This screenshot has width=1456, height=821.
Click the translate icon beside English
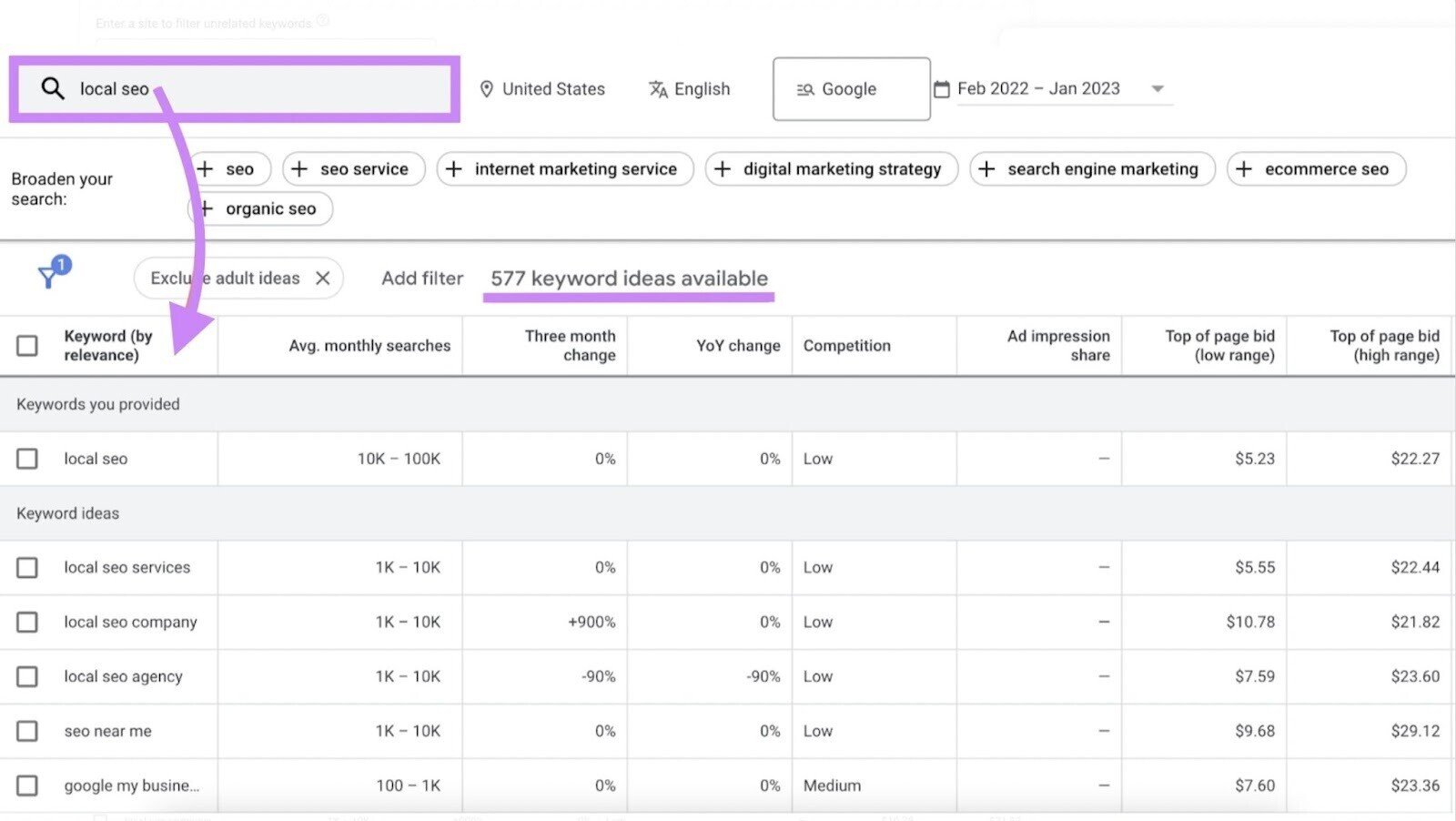658,88
